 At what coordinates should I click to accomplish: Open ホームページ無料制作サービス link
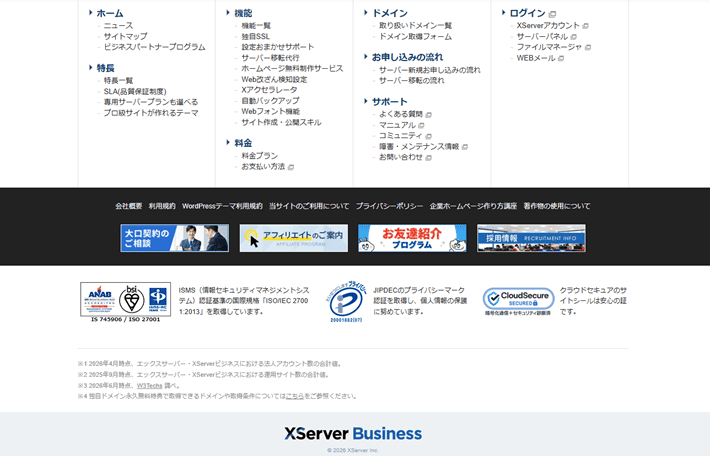pyautogui.click(x=292, y=68)
